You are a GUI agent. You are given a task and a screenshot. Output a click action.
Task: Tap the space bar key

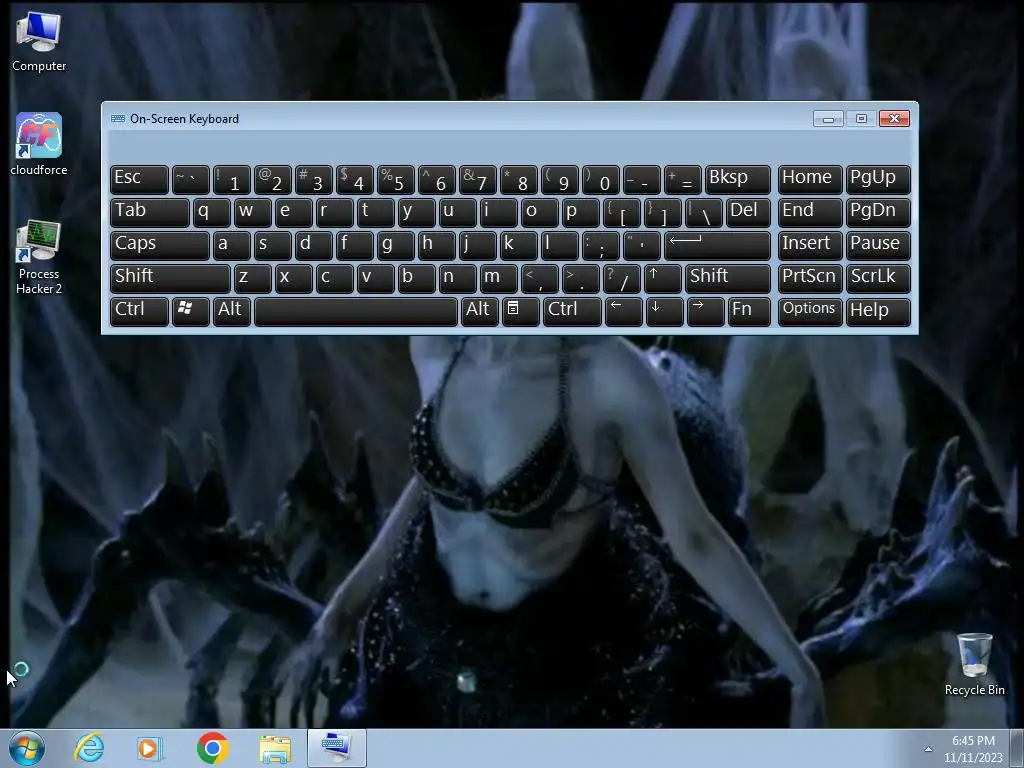pos(355,311)
